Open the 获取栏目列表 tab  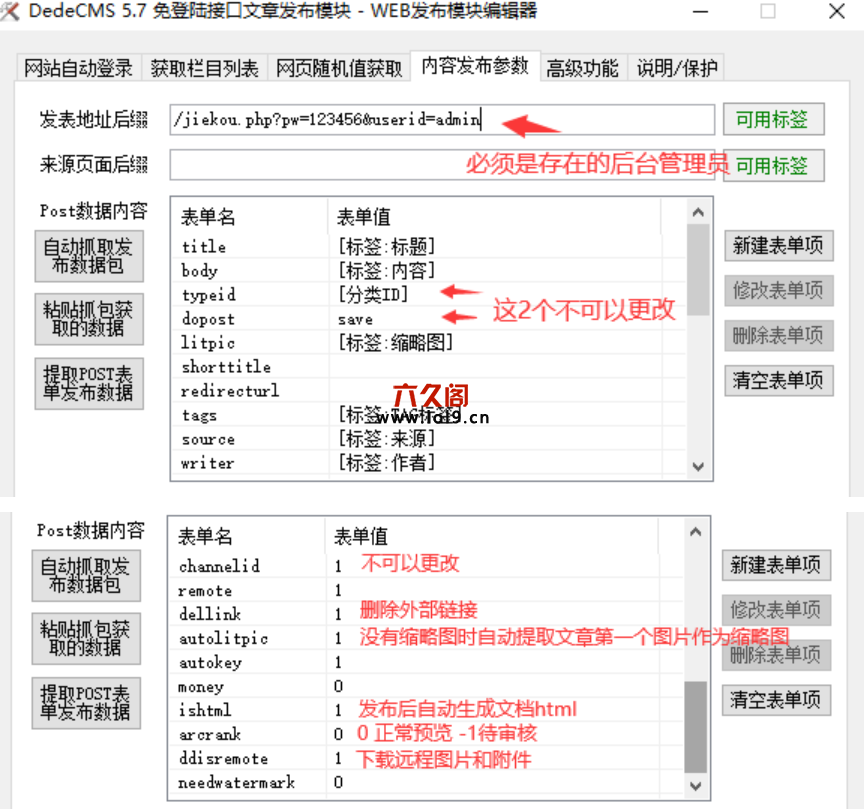coord(204,68)
